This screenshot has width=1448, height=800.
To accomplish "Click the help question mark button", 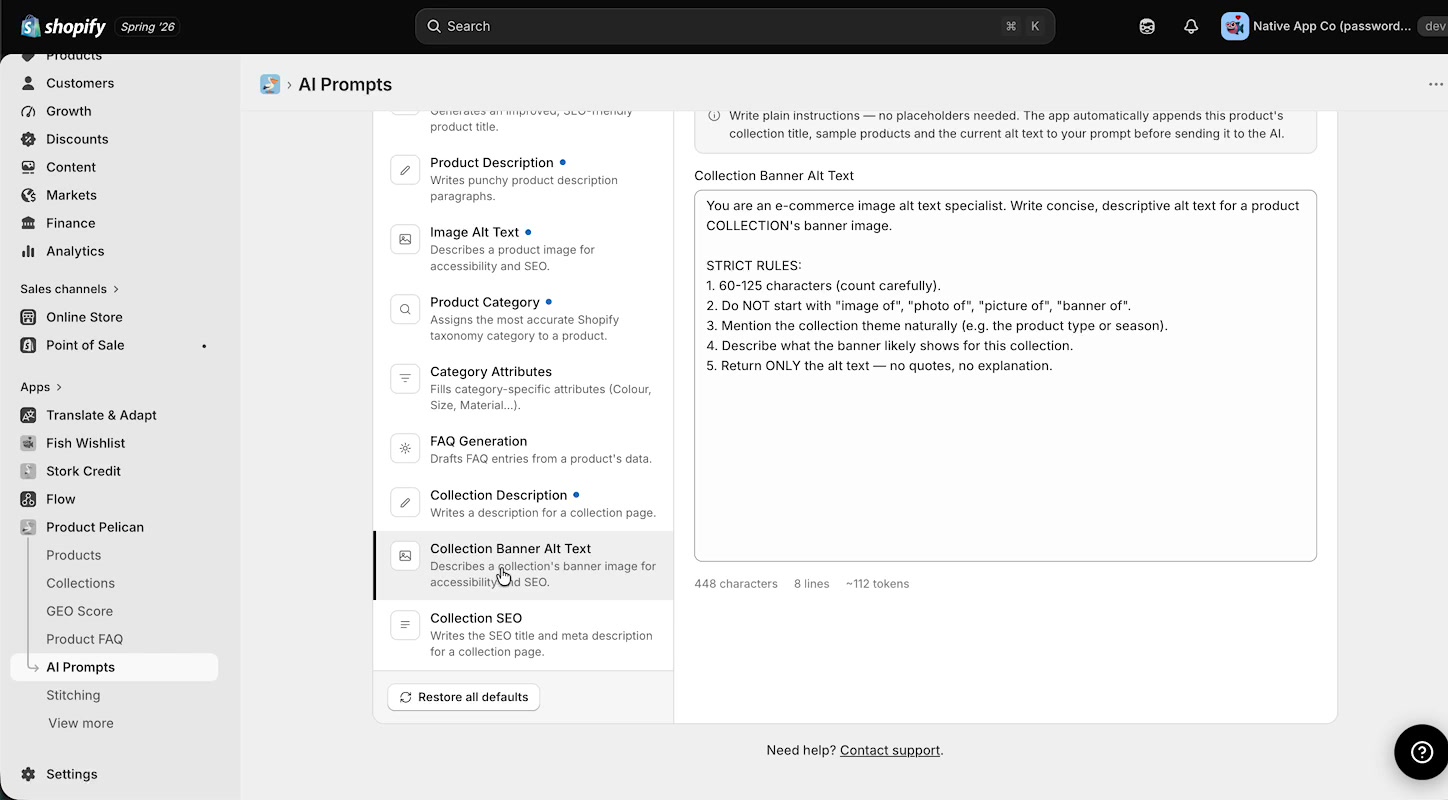I will point(1421,752).
